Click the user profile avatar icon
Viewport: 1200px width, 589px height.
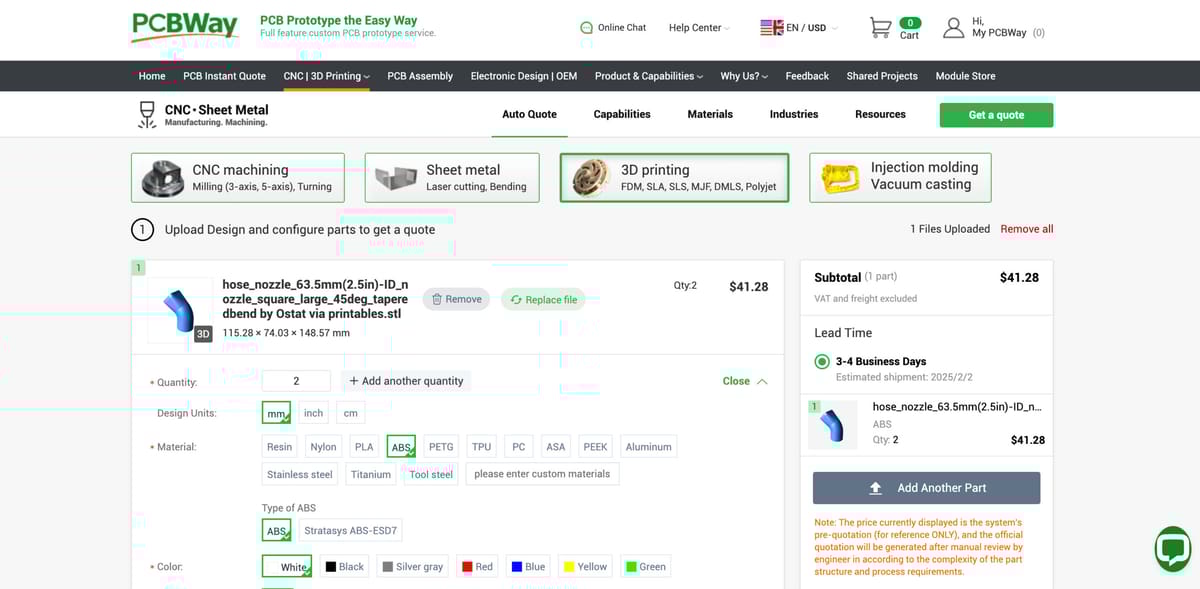tap(953, 28)
